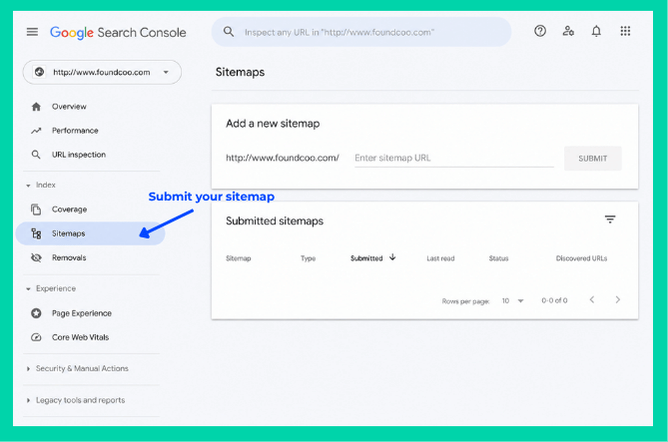Open the notifications bell

tap(596, 31)
